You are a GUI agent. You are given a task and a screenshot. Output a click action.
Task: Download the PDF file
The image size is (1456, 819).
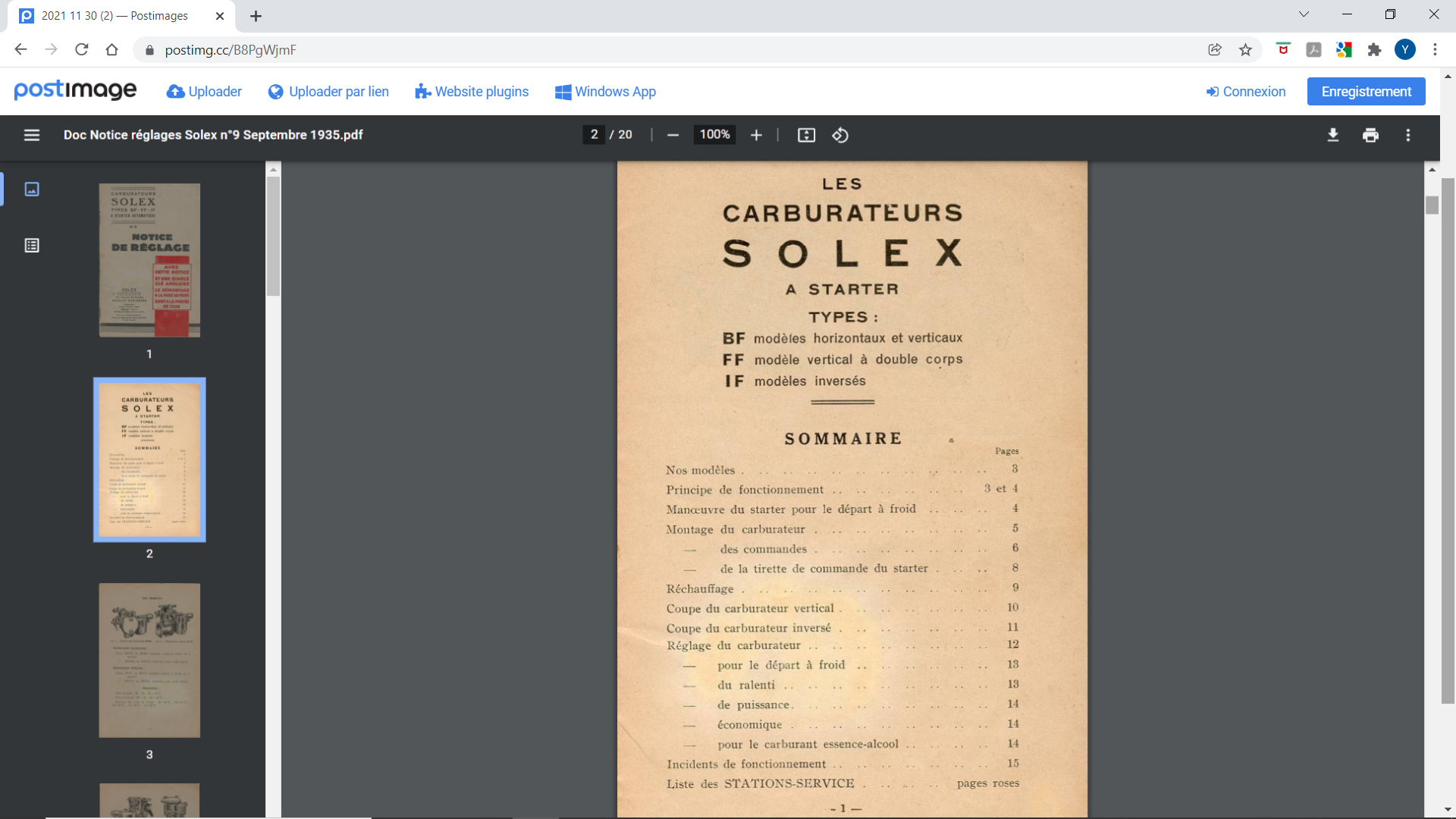pos(1333,135)
